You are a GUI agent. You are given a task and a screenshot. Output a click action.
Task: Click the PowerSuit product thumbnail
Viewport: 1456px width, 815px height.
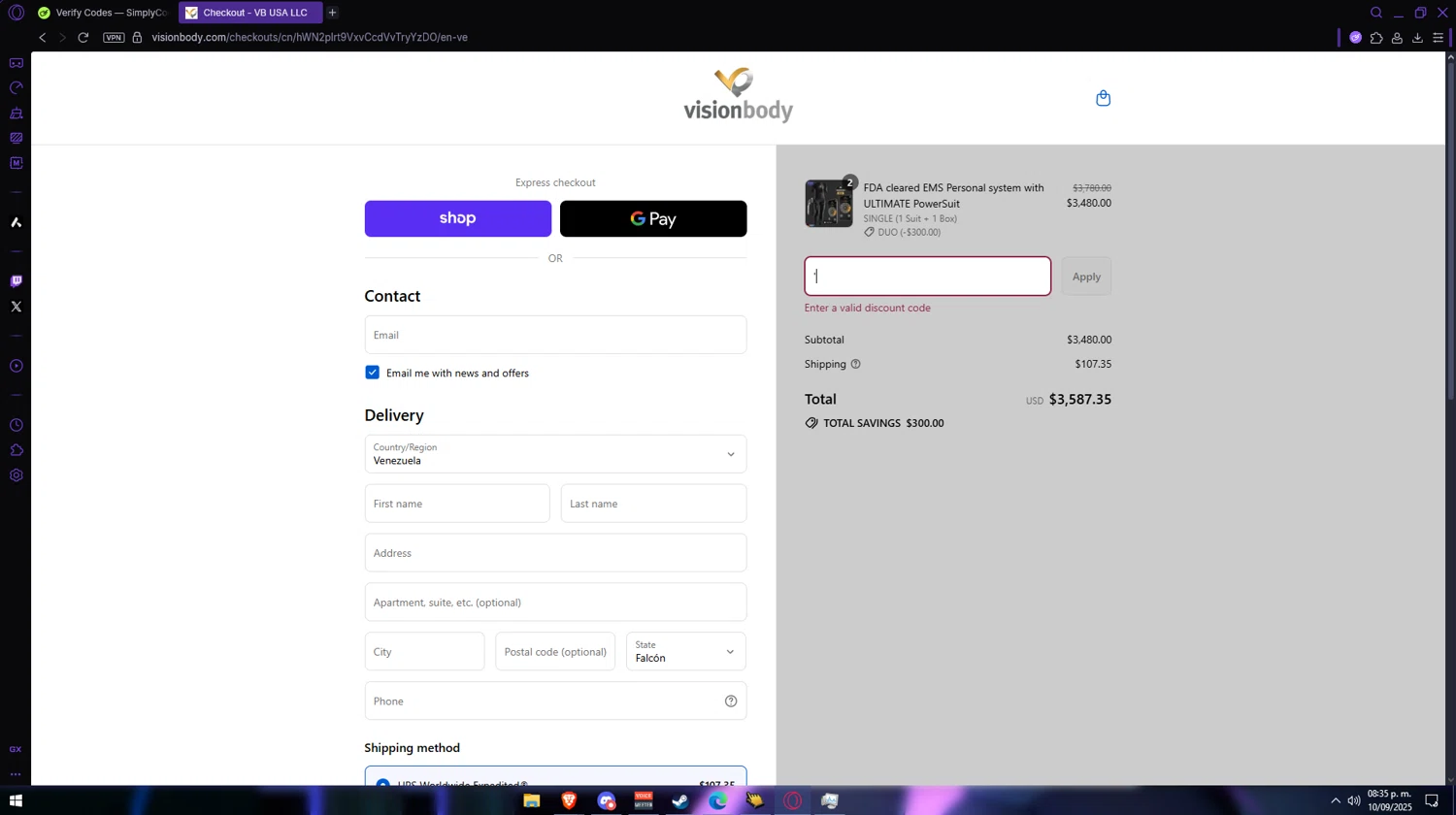(829, 204)
